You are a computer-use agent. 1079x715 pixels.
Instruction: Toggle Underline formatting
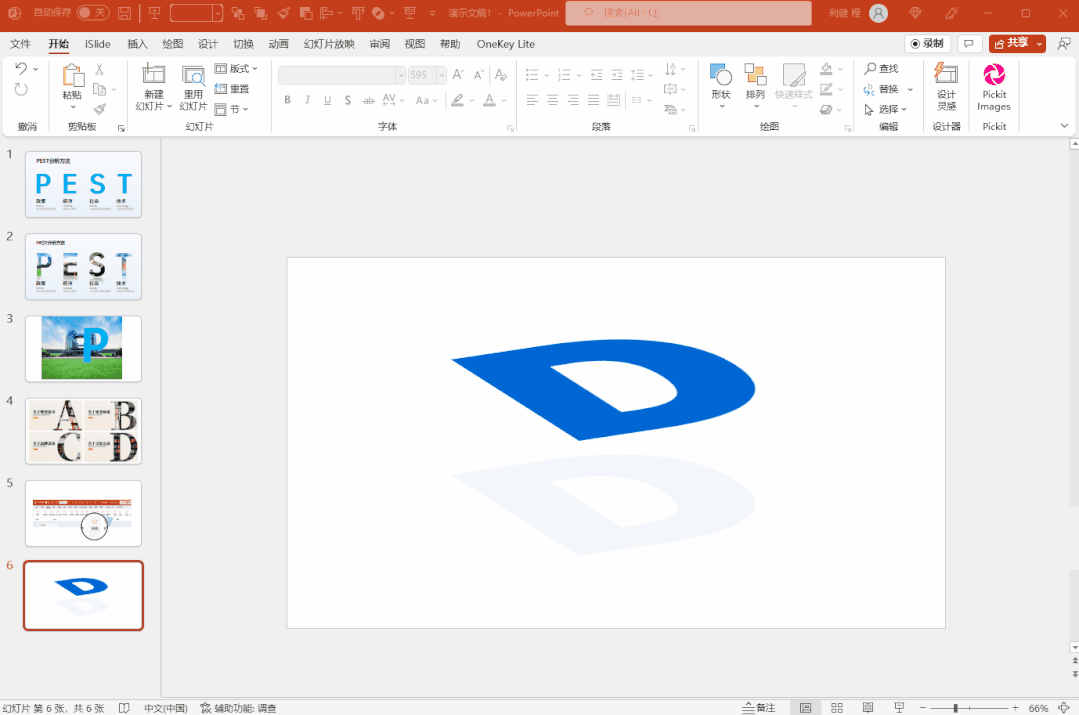[328, 100]
